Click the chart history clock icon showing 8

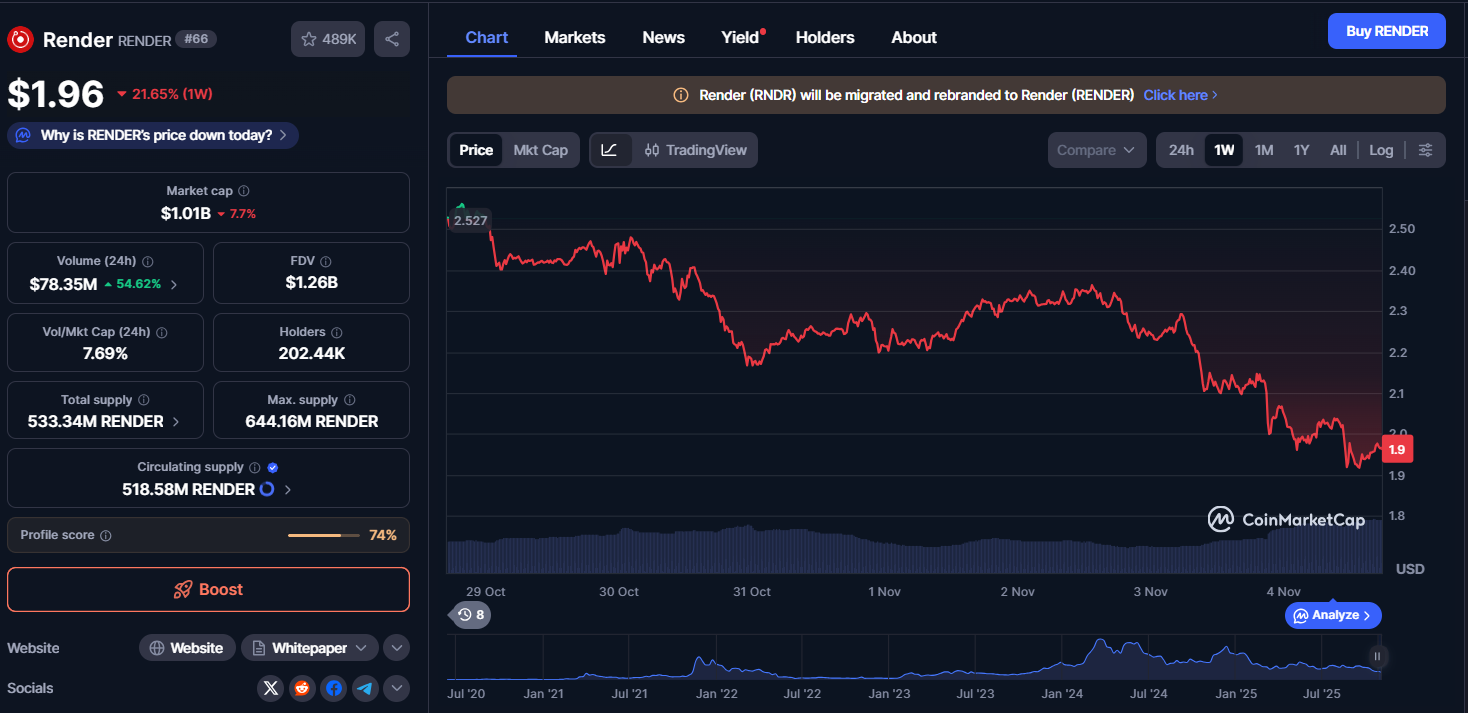click(x=469, y=614)
